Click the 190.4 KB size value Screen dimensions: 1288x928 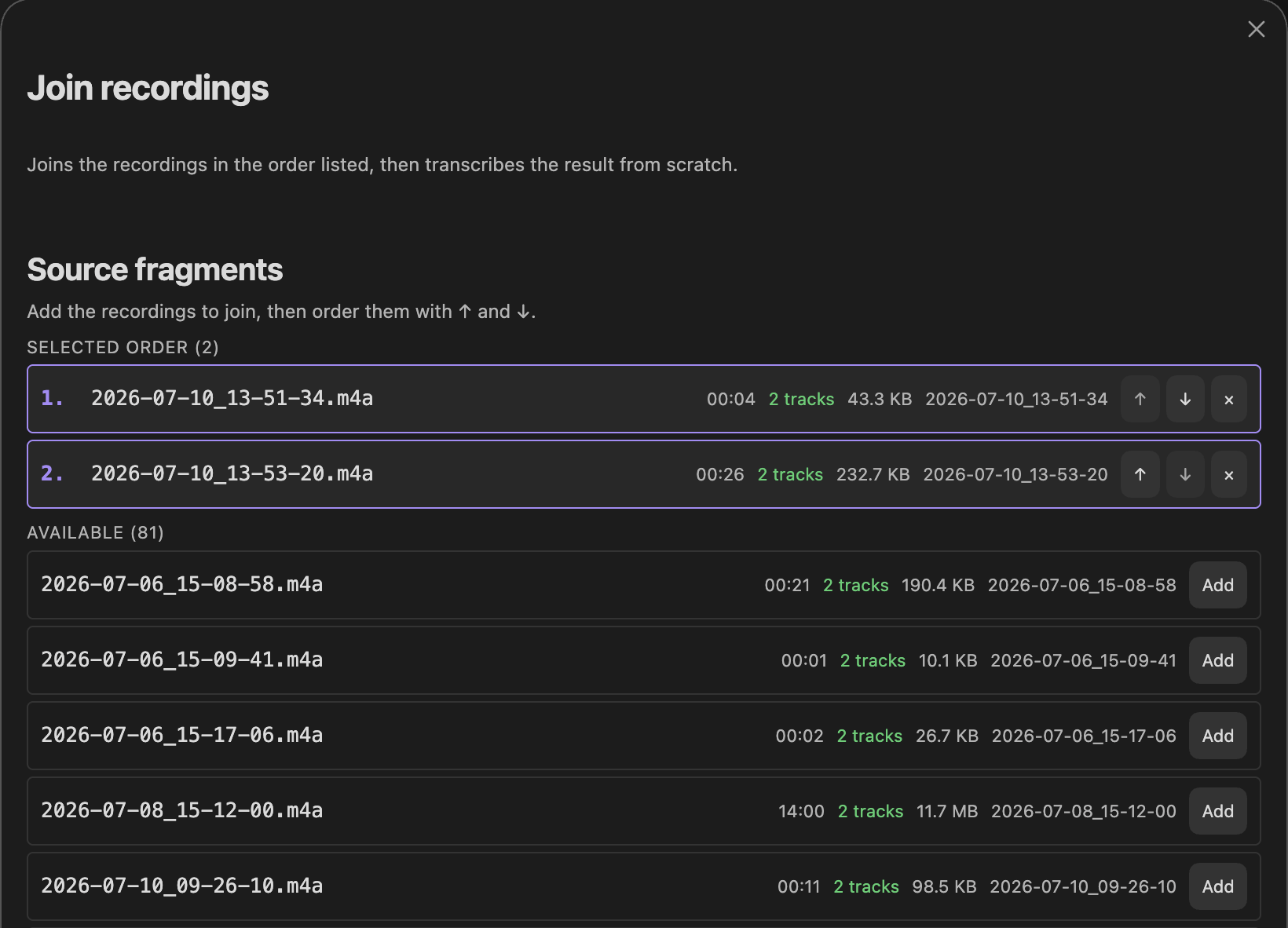pyautogui.click(x=938, y=585)
